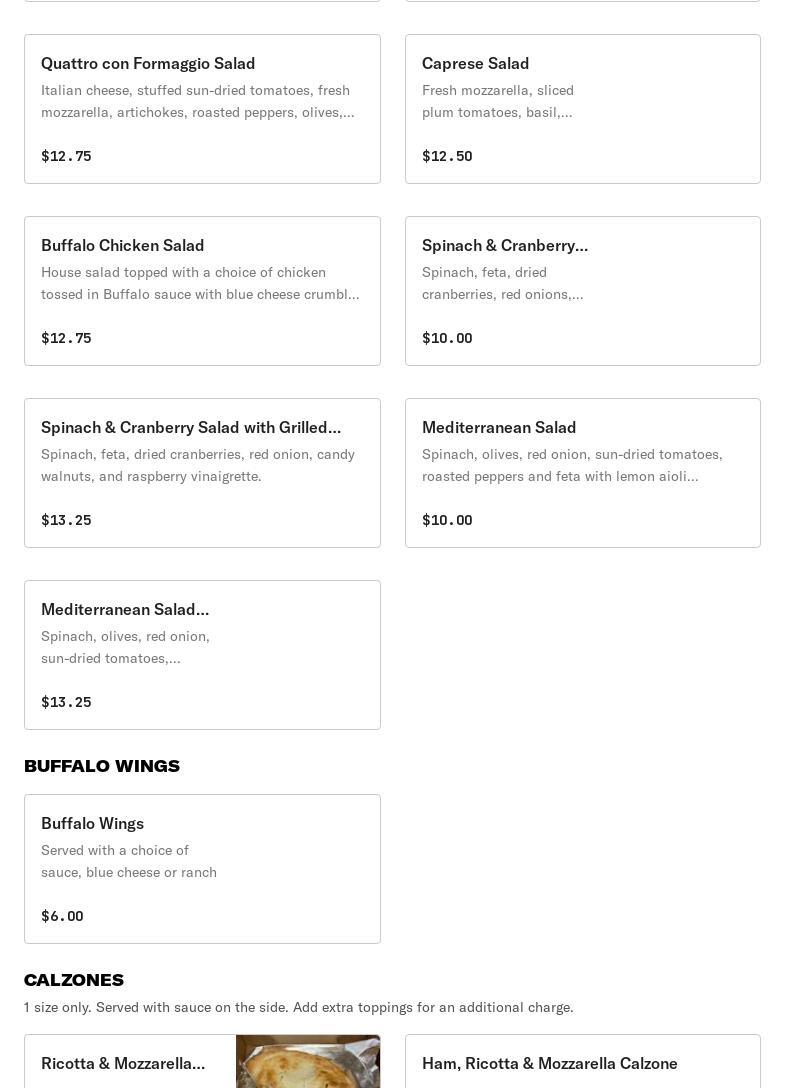Click the description mentioning lemon aioli
Image resolution: width=785 pixels, height=1088 pixels.
coord(572,465)
